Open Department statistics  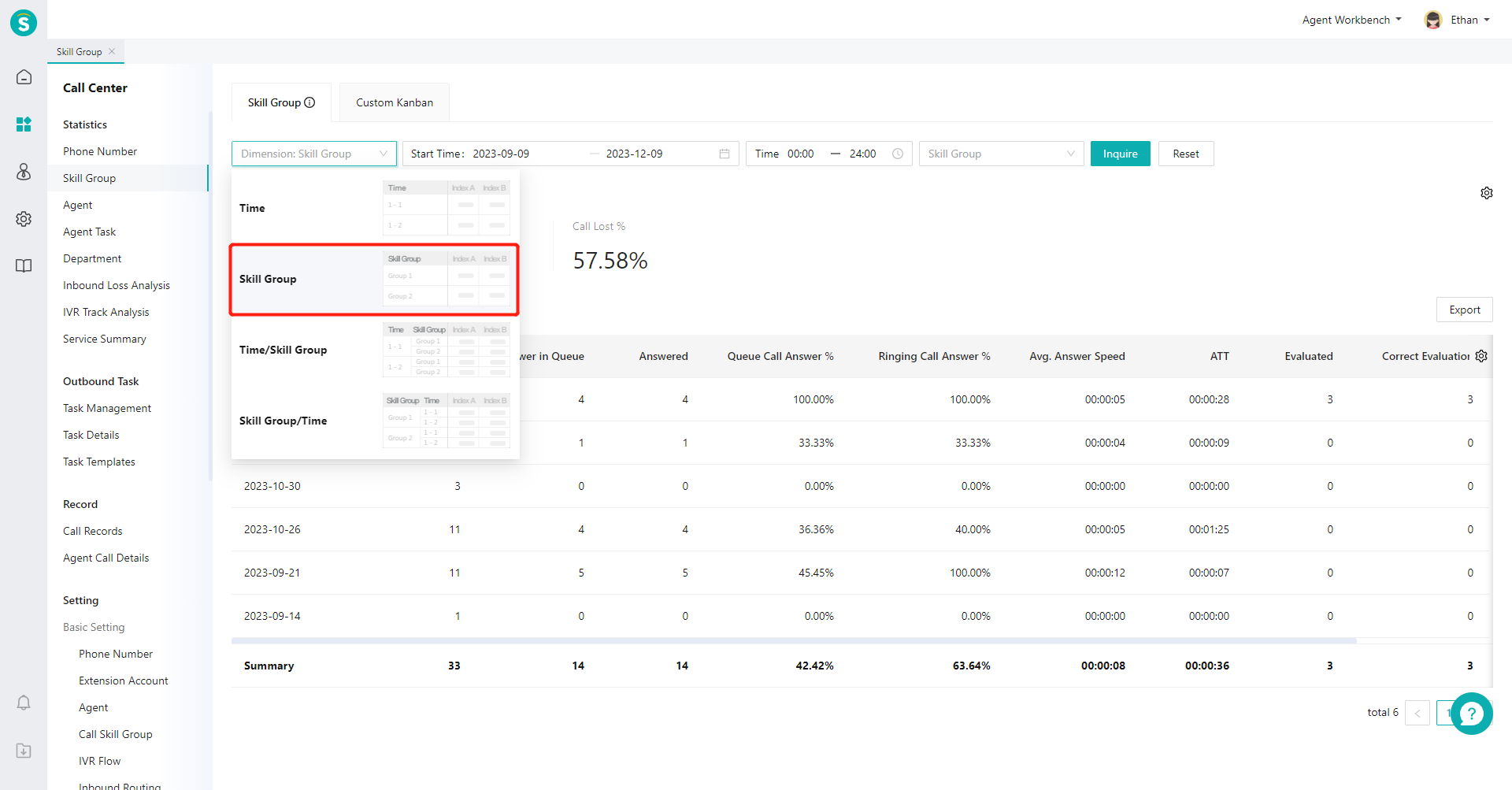coord(92,258)
